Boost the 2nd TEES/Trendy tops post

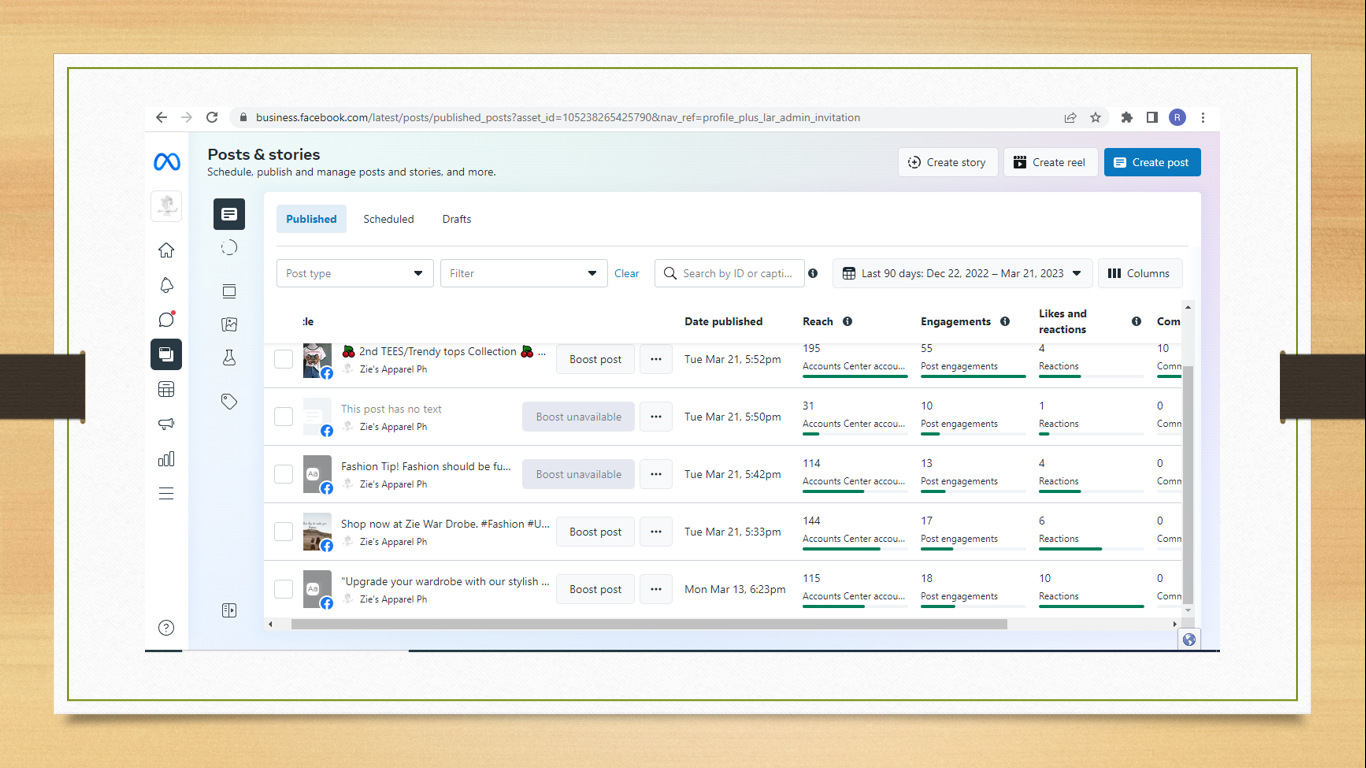[x=595, y=359]
